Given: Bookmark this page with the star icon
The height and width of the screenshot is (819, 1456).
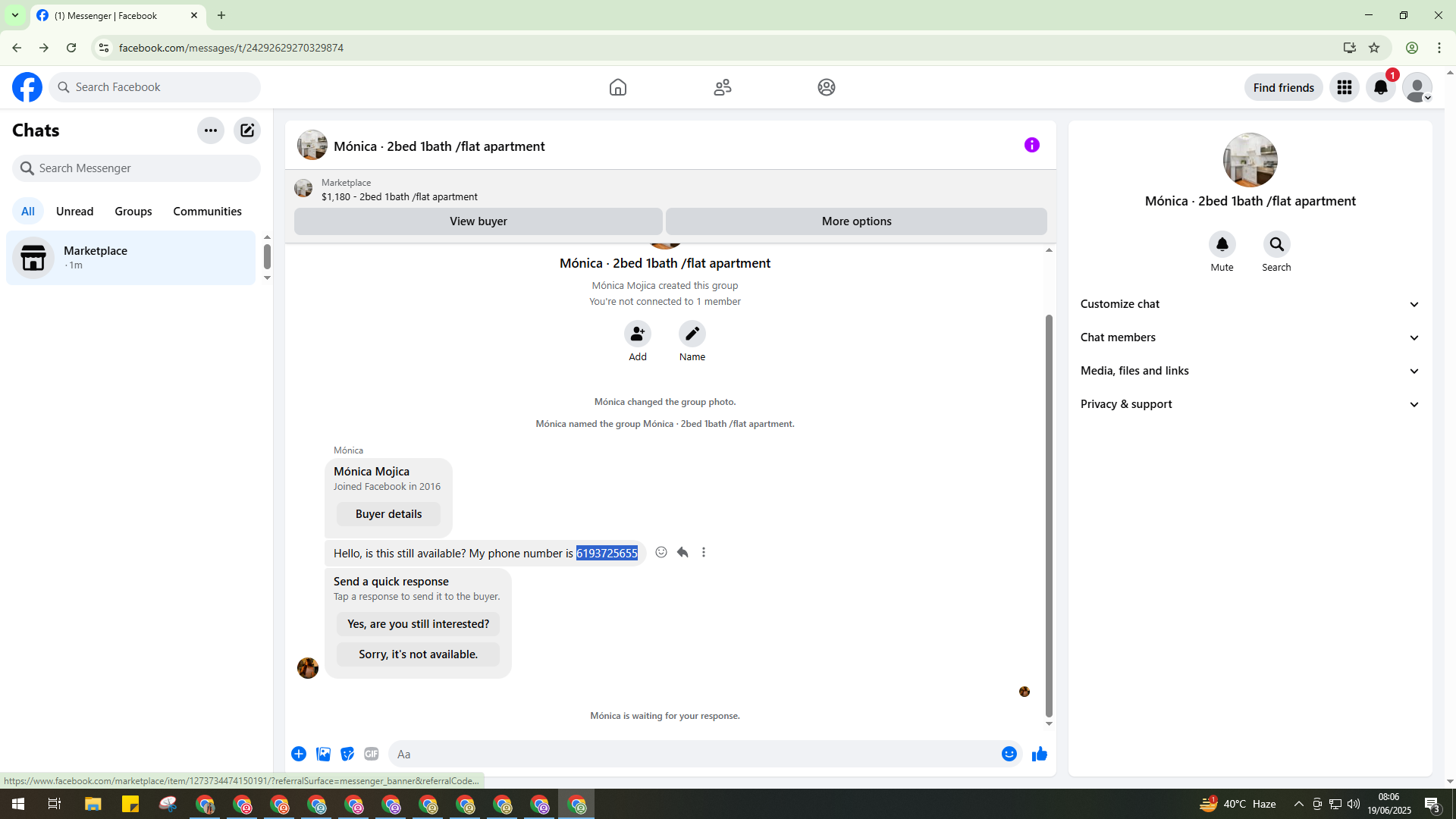Looking at the screenshot, I should point(1374,48).
